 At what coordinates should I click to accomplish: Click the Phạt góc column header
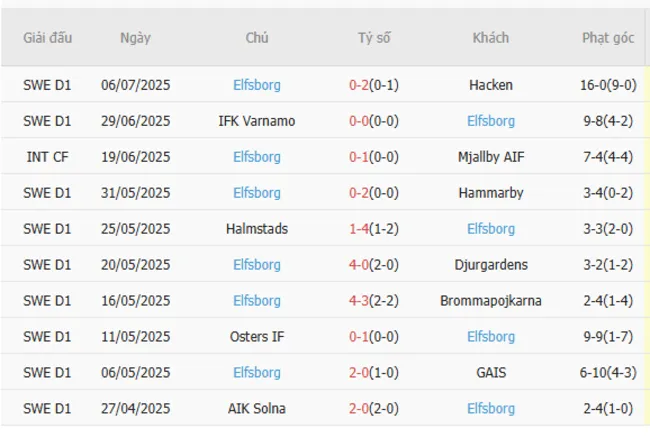(608, 38)
